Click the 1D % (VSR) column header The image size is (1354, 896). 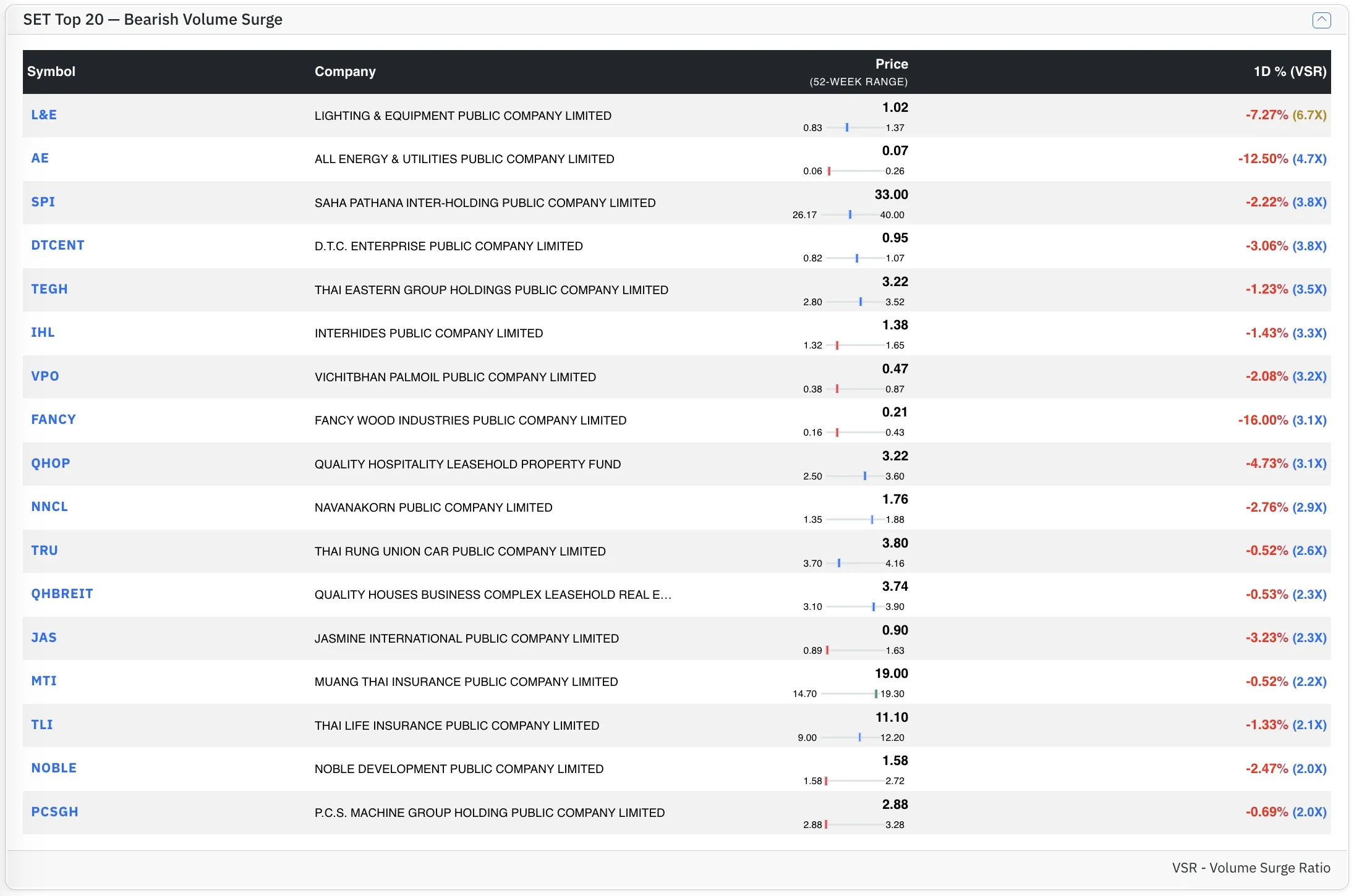1290,72
